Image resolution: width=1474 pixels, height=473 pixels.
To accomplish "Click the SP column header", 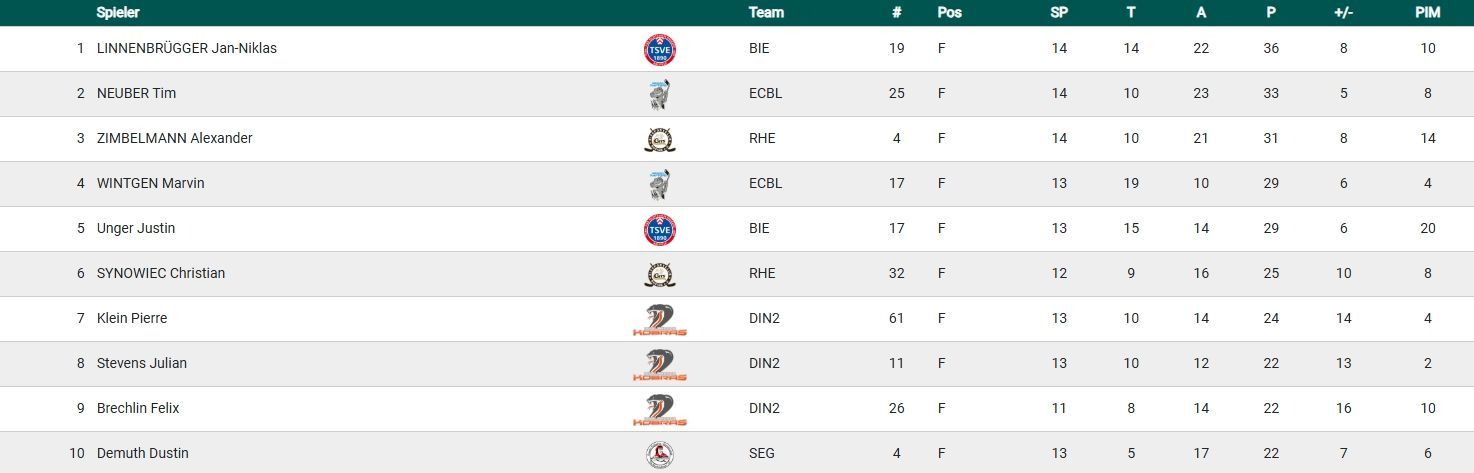I will [1059, 13].
